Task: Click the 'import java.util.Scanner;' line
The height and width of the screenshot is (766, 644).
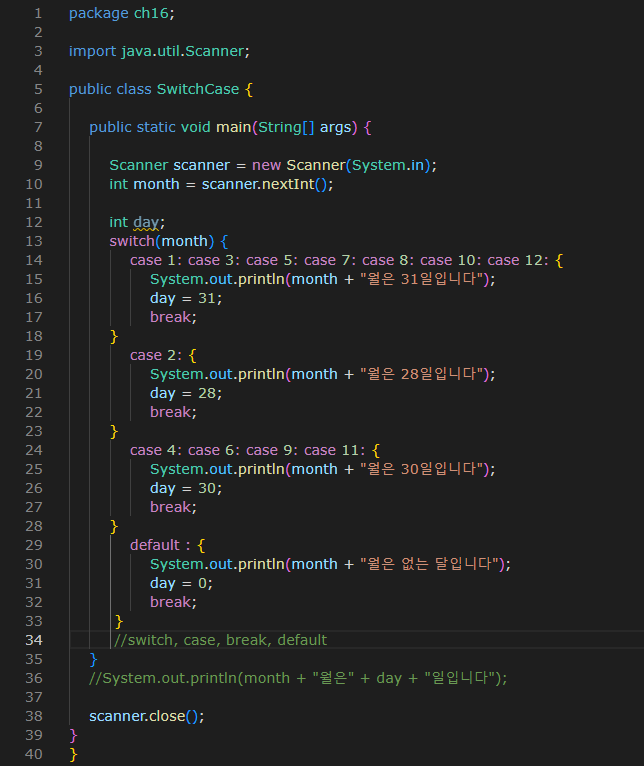Action: coord(159,51)
